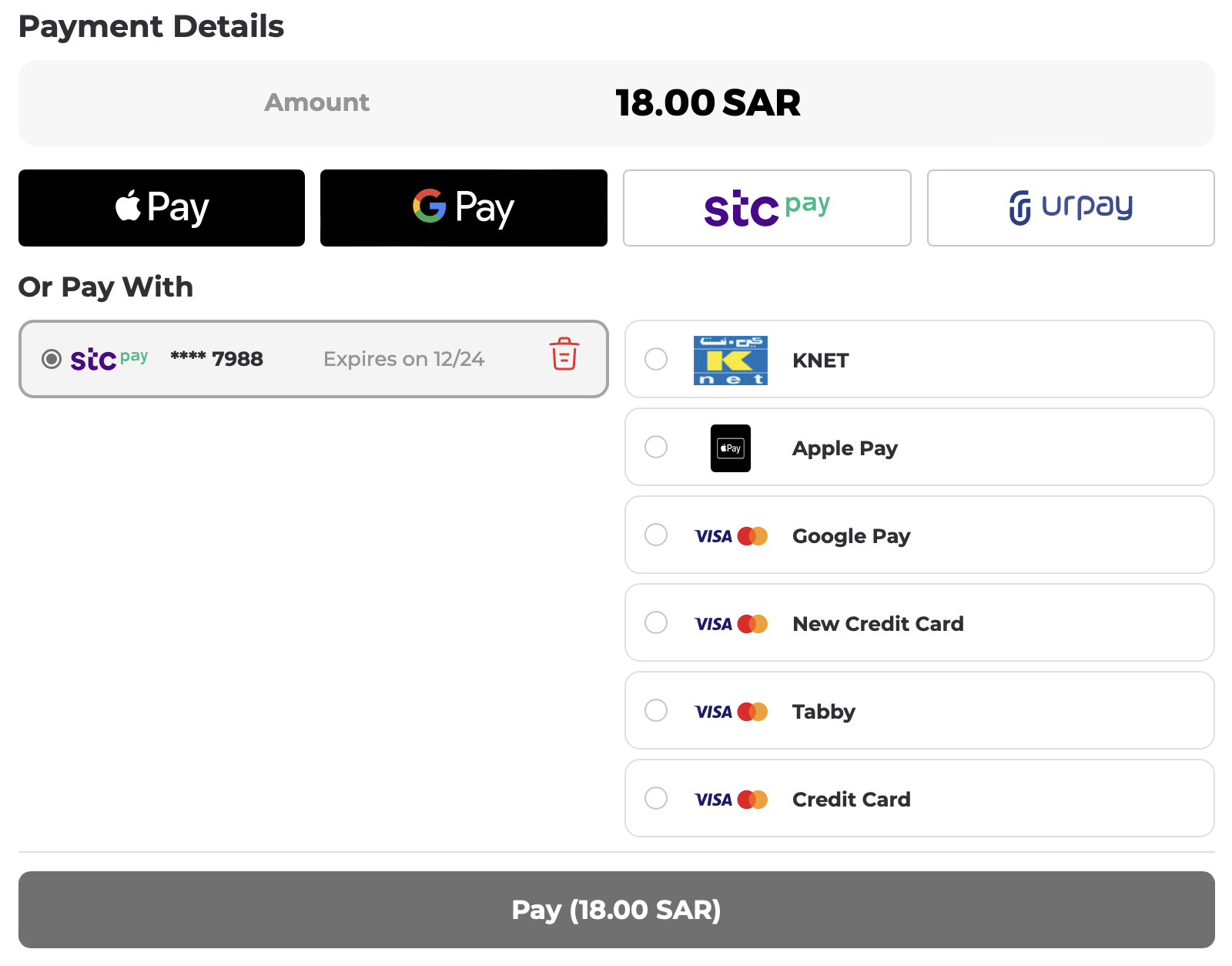Select the Apple Pay radio option

point(656,447)
